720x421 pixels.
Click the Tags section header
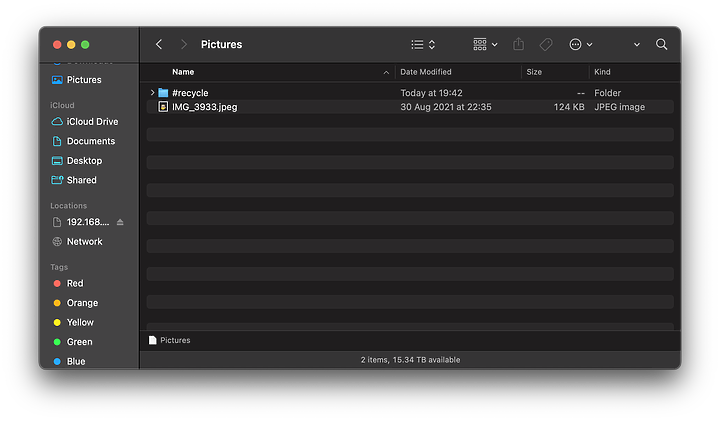tap(59, 267)
